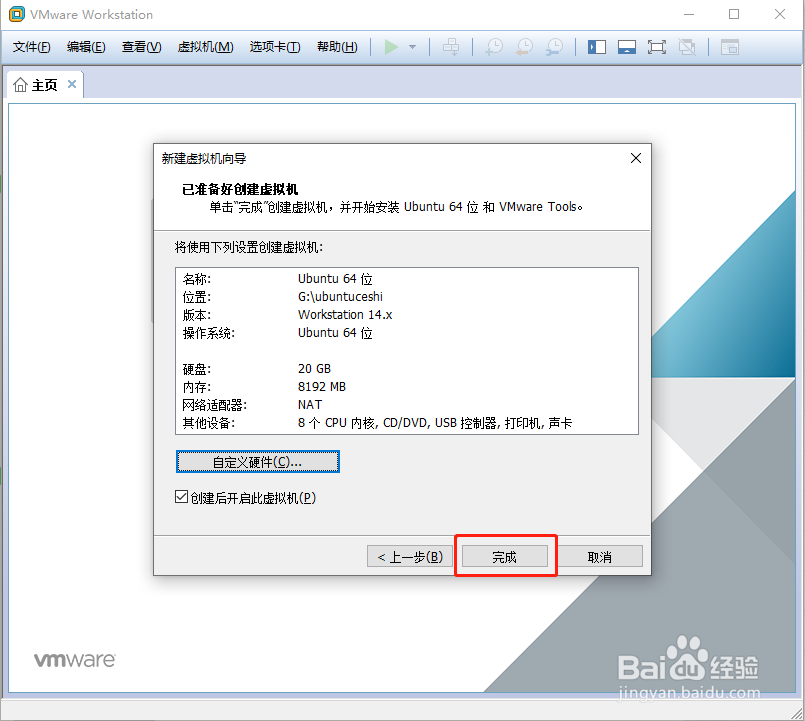Toggle 创建后开启此虚拟机 checkbox
This screenshot has width=805, height=721.
(181, 497)
